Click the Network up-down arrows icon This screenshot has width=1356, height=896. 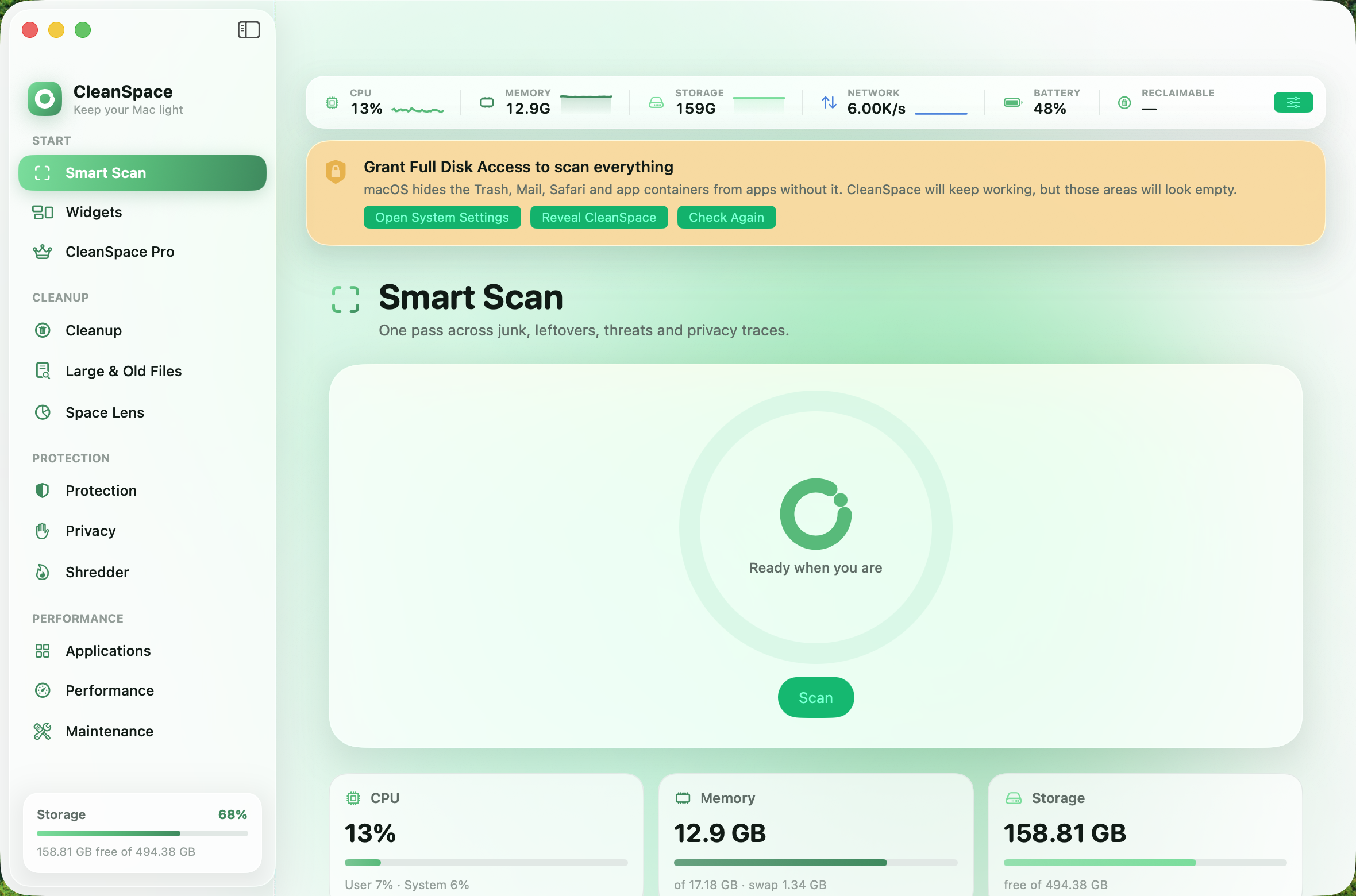[x=829, y=102]
